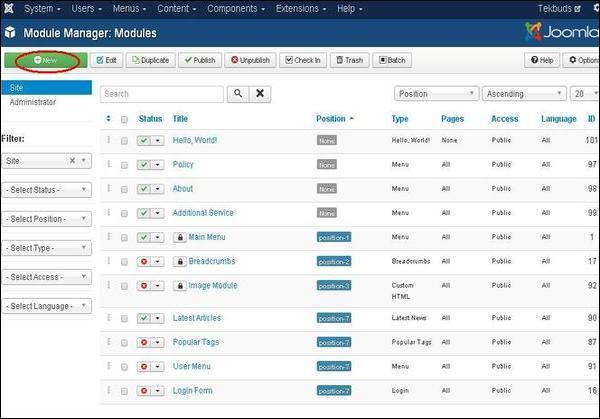
Task: Check the Login Form row checkbox
Action: [x=124, y=391]
